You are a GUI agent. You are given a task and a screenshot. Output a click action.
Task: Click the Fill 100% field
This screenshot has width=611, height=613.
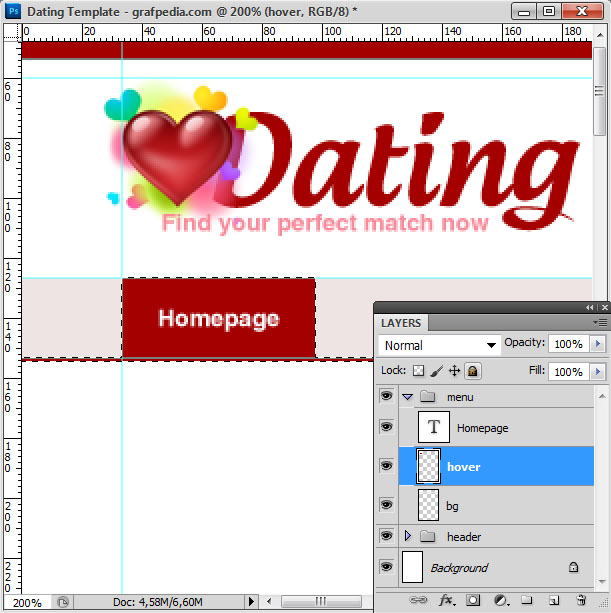[569, 371]
